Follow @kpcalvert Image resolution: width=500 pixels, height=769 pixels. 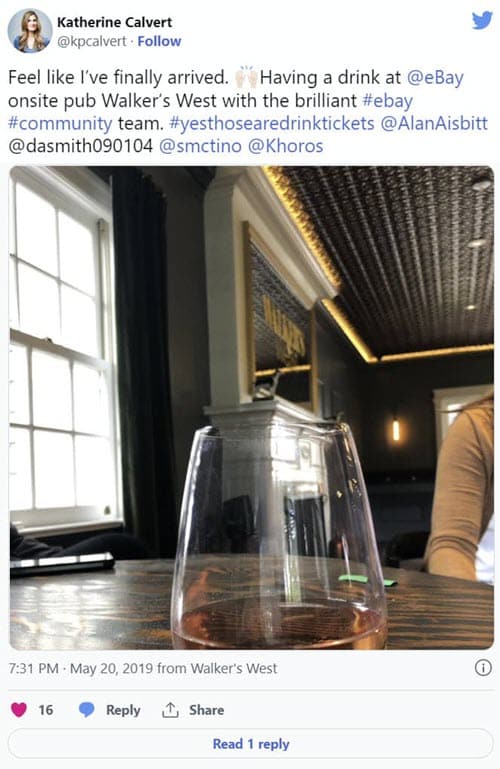[x=159, y=41]
